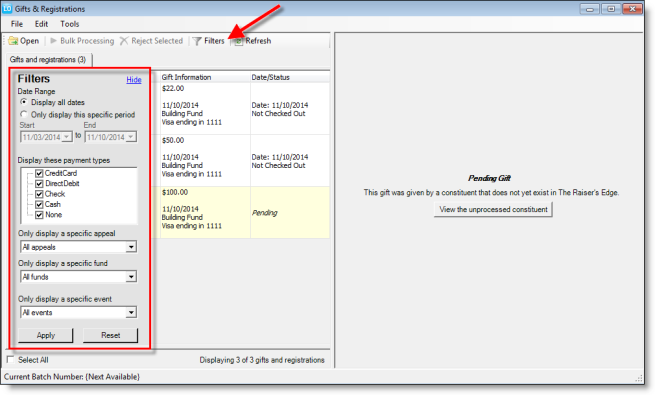Close the Gifts & Registrations window
The height and width of the screenshot is (395, 655).
[x=632, y=9]
